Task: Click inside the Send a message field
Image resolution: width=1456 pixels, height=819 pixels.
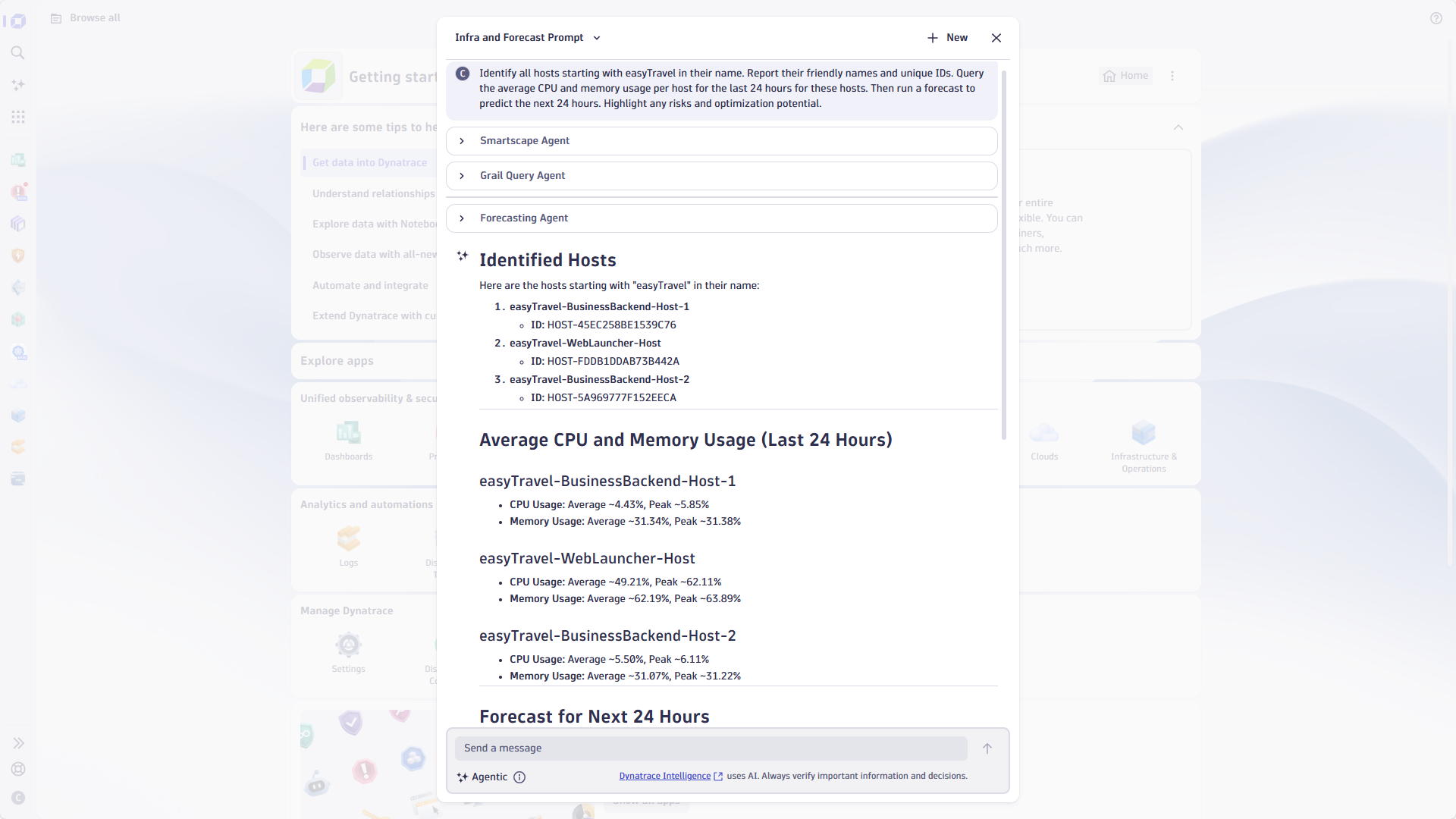Action: tap(711, 748)
